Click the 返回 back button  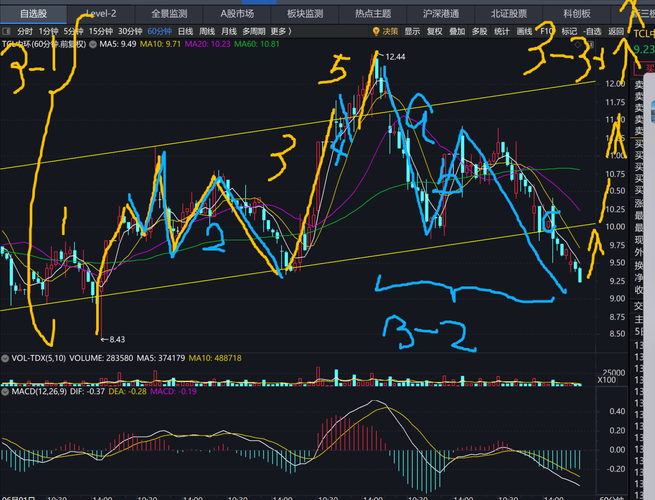pos(616,31)
